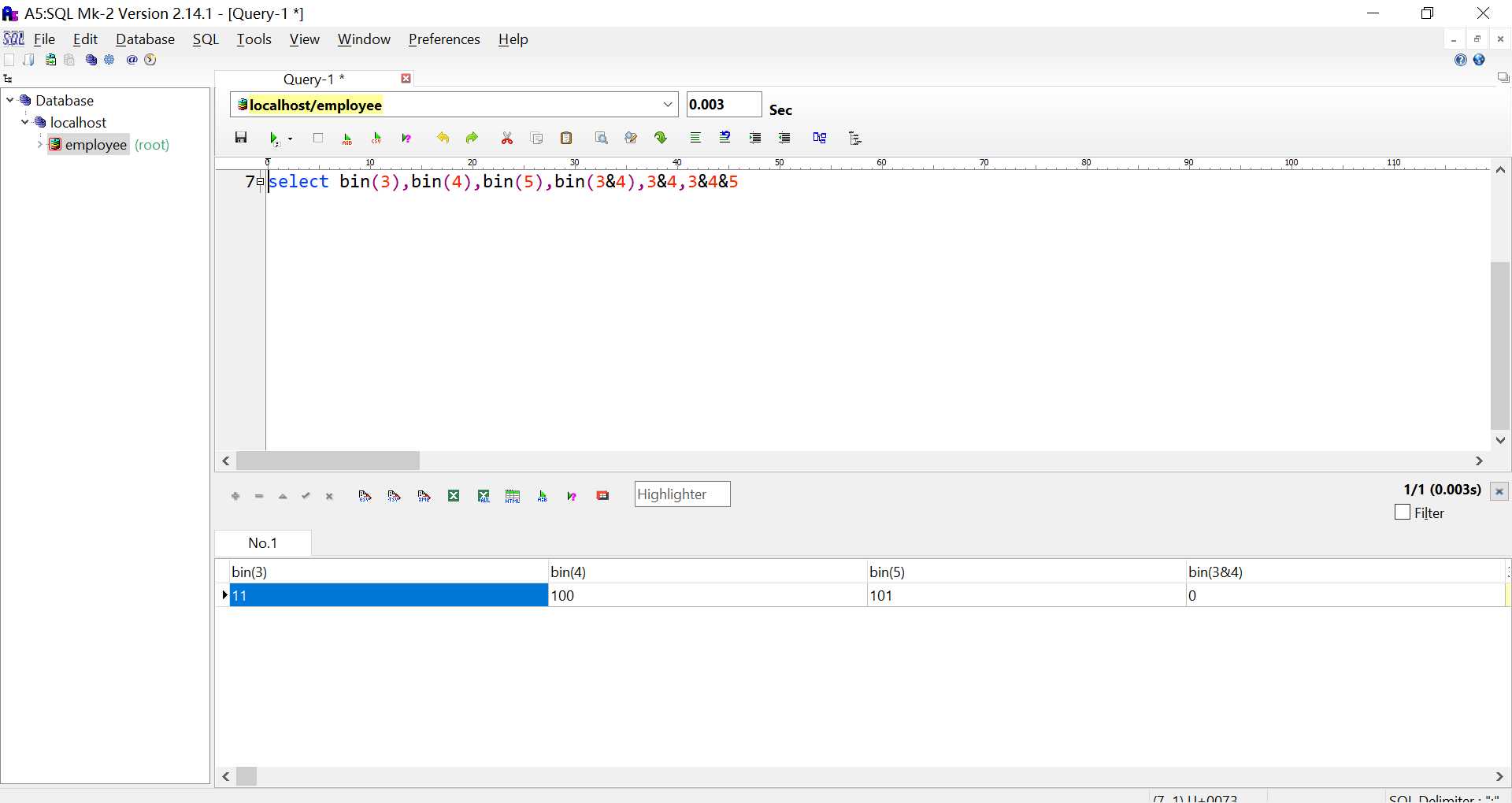The width and height of the screenshot is (1512, 803).
Task: Undo the last edit with yellow arrow
Action: tap(443, 138)
